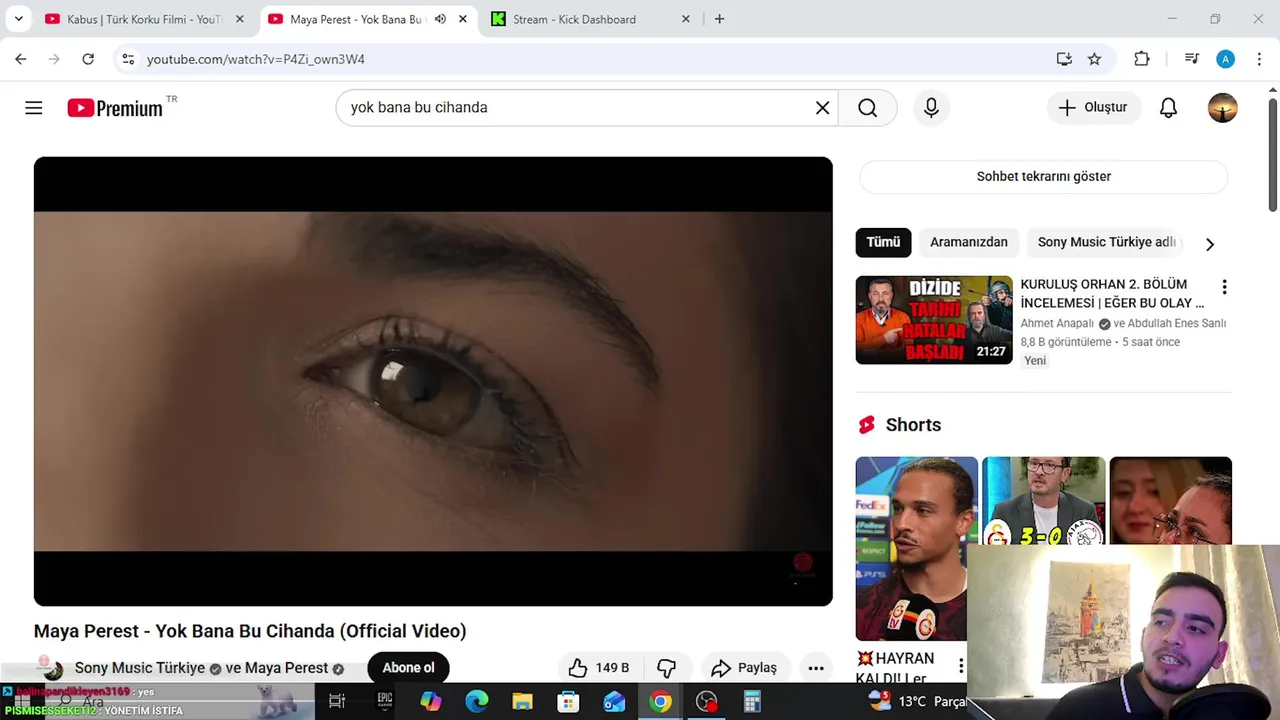Open Ahmet Anapalı channel link
The image size is (1280, 720).
(1058, 323)
